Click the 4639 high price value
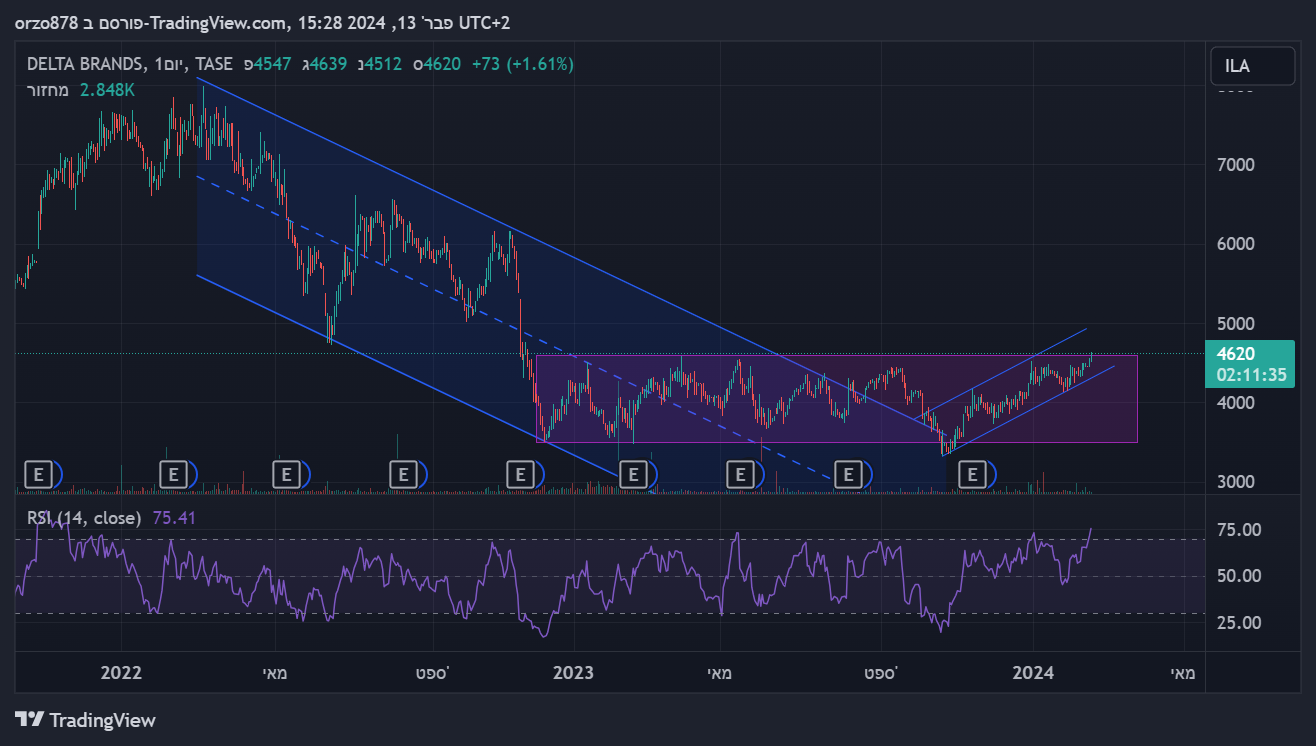 pos(329,64)
